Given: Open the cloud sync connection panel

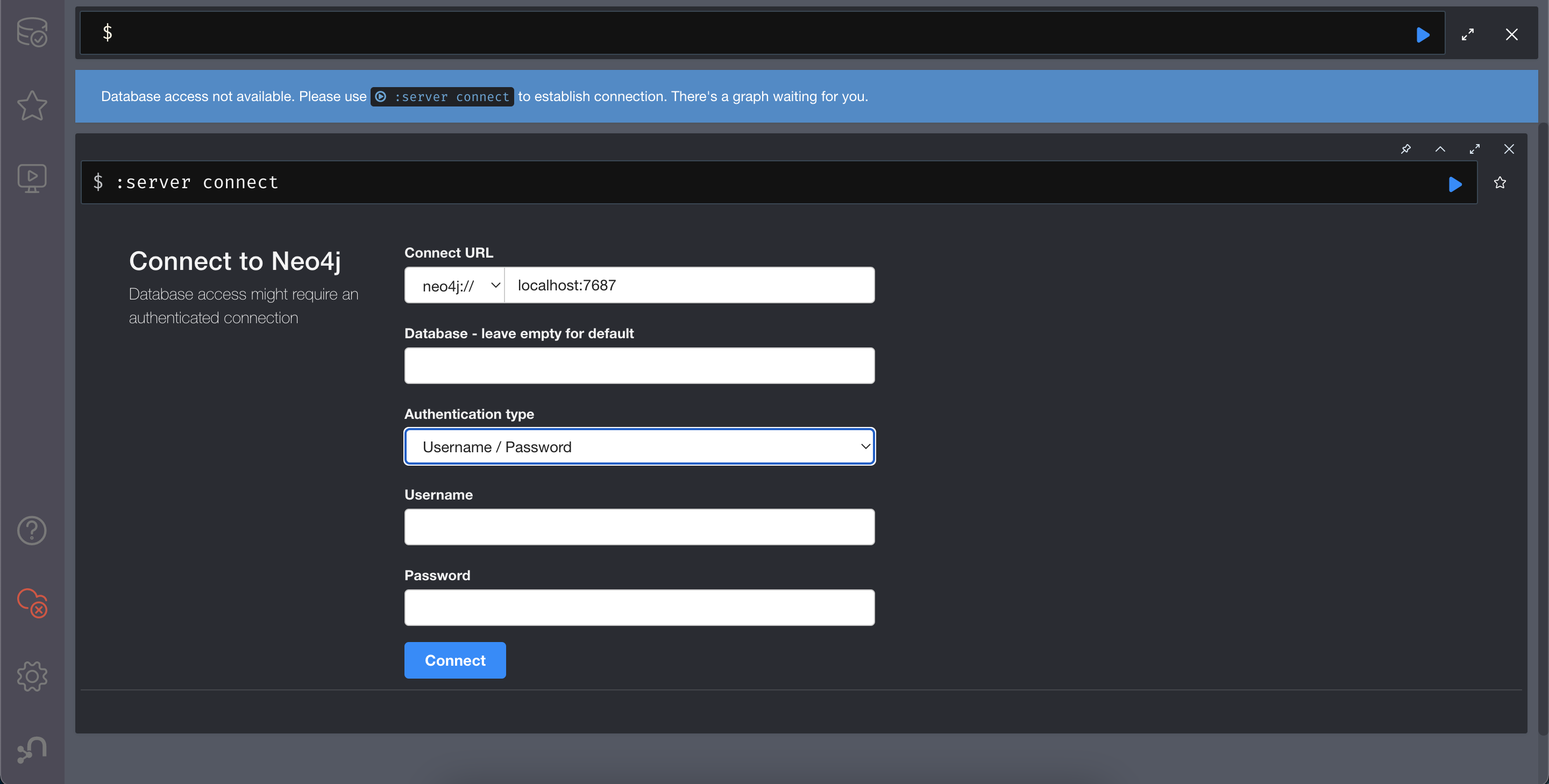Looking at the screenshot, I should [x=32, y=602].
